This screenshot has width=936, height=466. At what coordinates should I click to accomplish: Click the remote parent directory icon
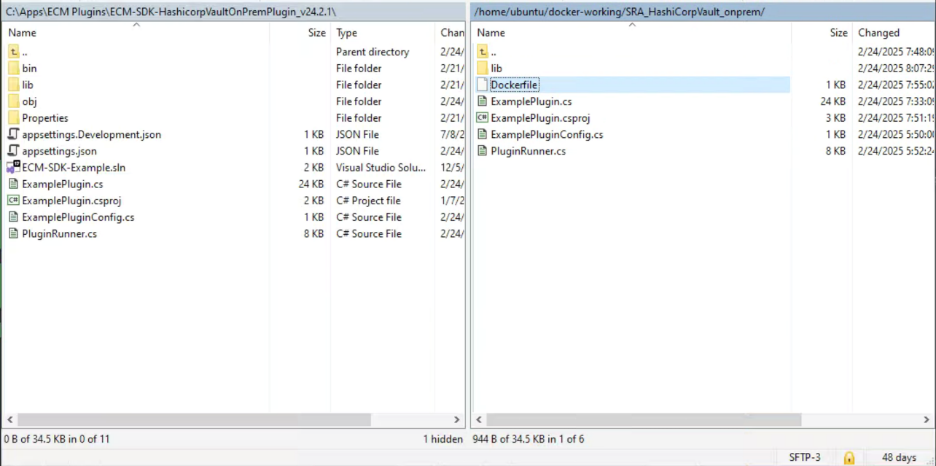(482, 52)
